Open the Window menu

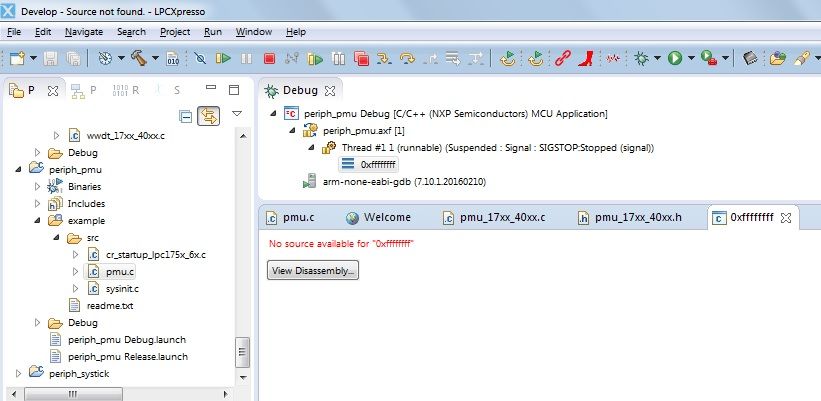click(x=253, y=32)
